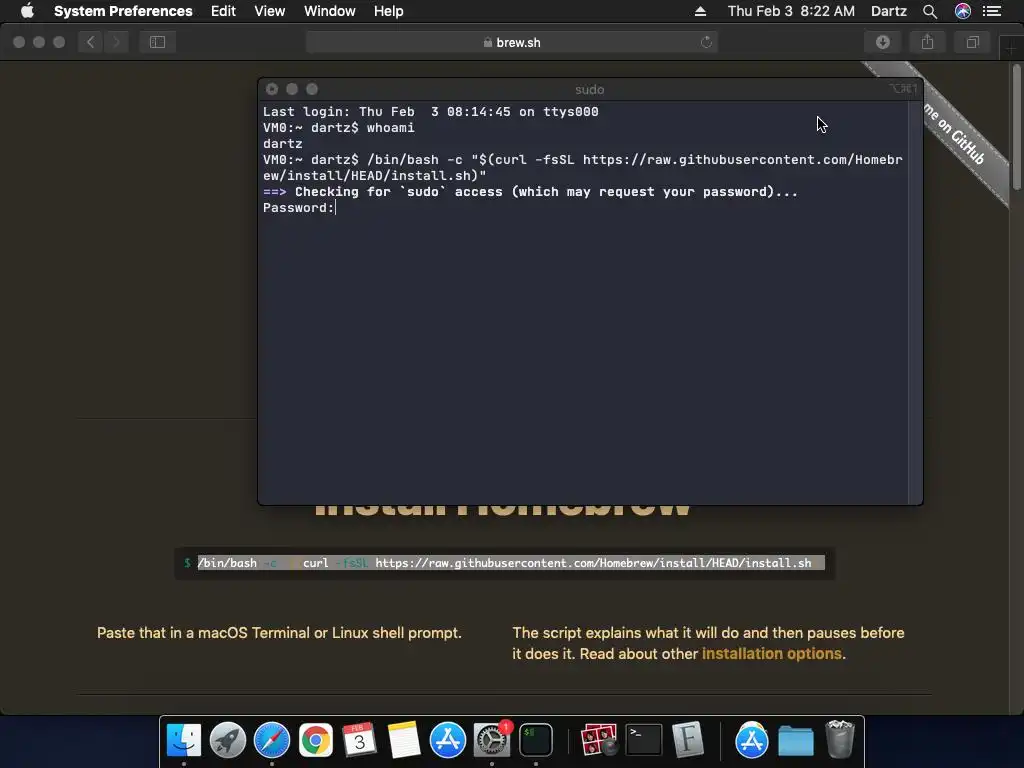
Task: Close the sudo Terminal window
Action: tap(272, 89)
